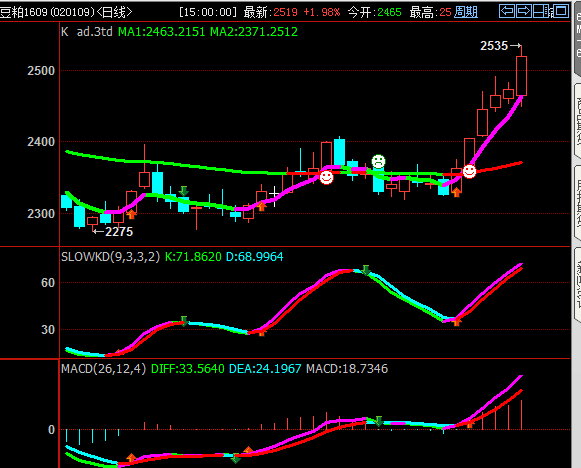Click the 2500 price axis label
581x468 pixels.
[x=41, y=70]
